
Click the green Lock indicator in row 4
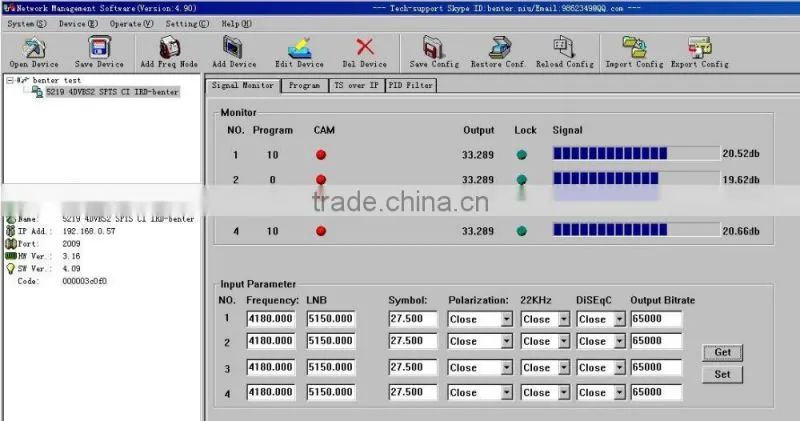521,231
